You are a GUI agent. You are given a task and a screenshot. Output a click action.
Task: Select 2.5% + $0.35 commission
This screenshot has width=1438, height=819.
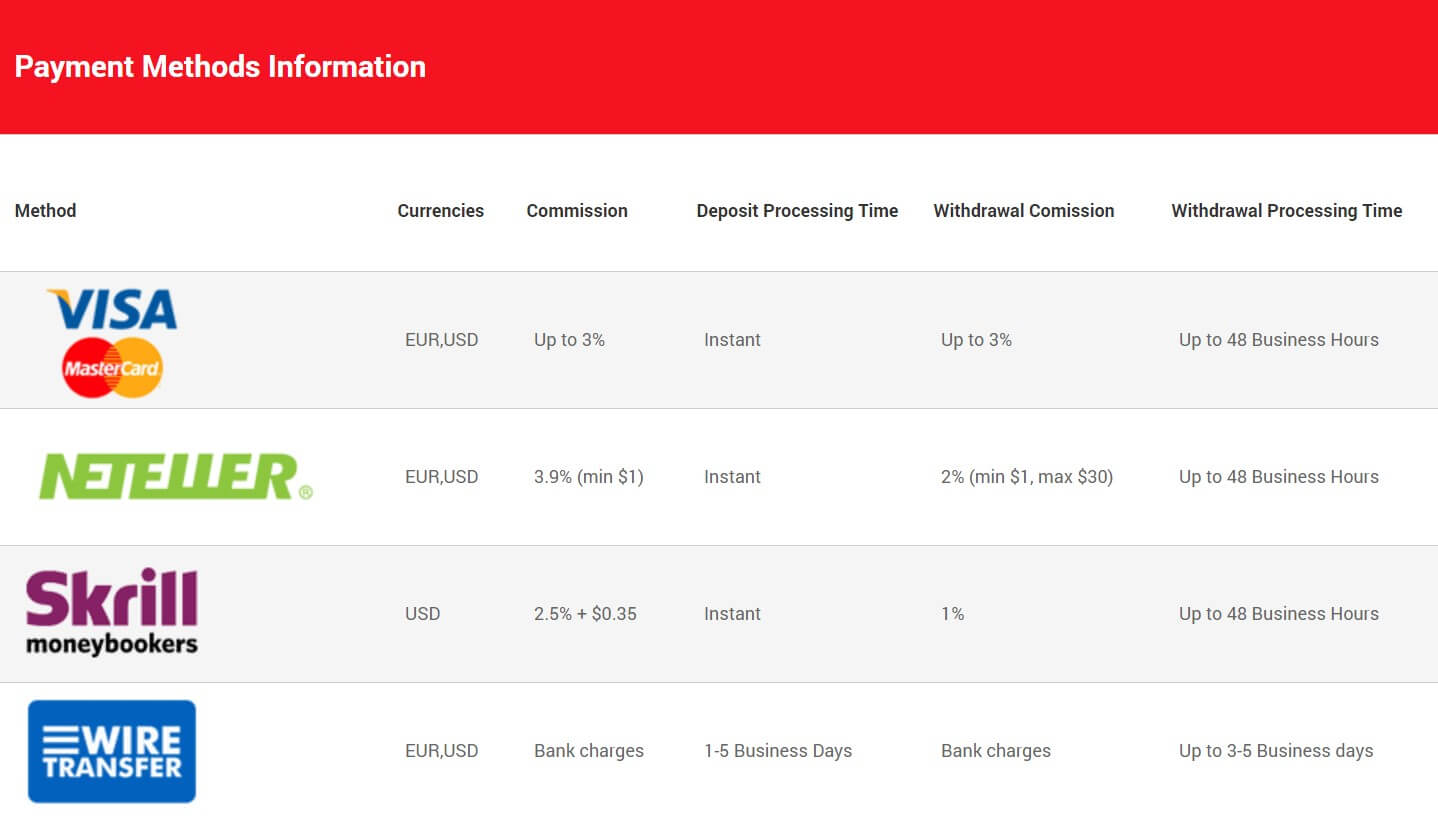click(585, 614)
